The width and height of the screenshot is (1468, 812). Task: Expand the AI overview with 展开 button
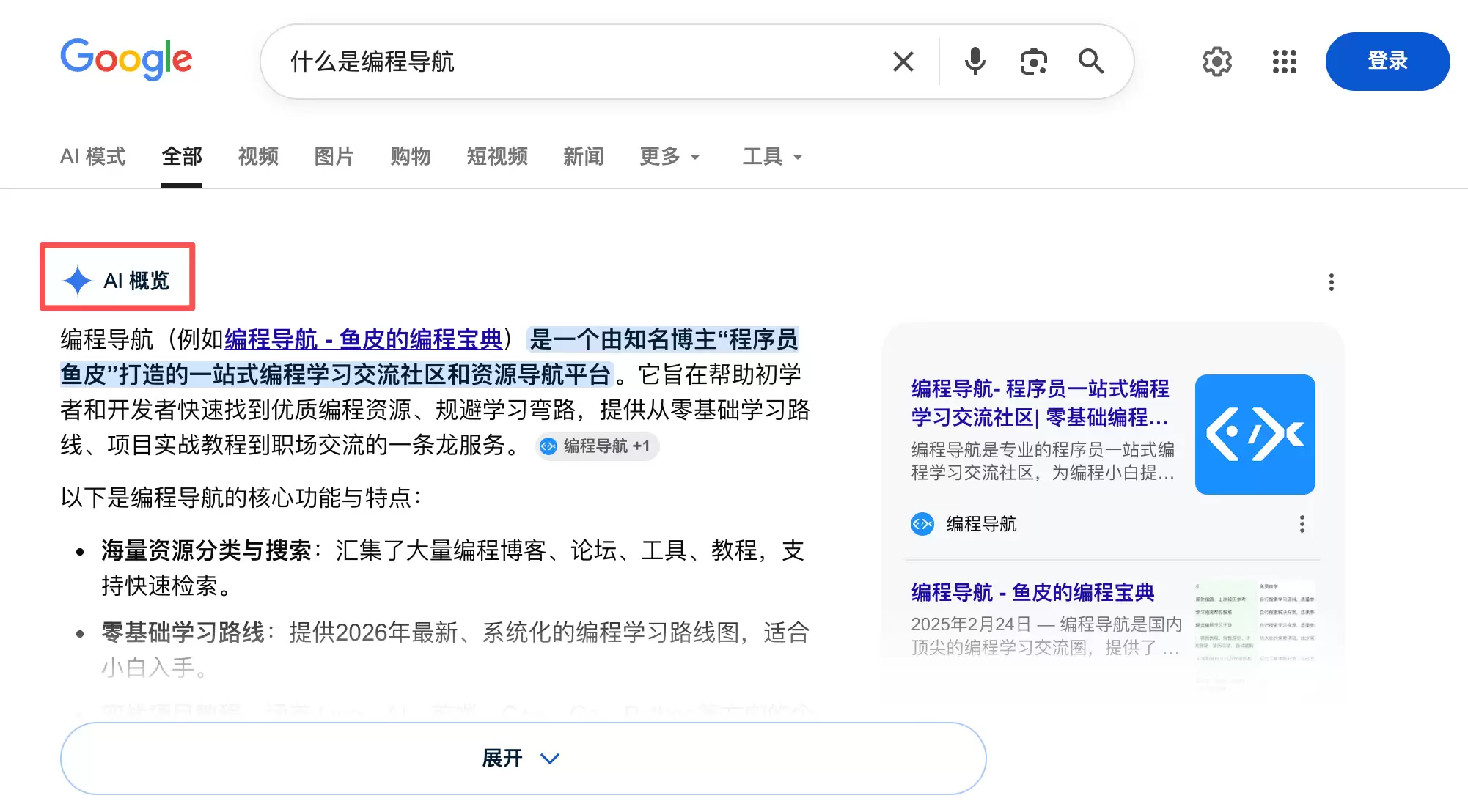523,759
